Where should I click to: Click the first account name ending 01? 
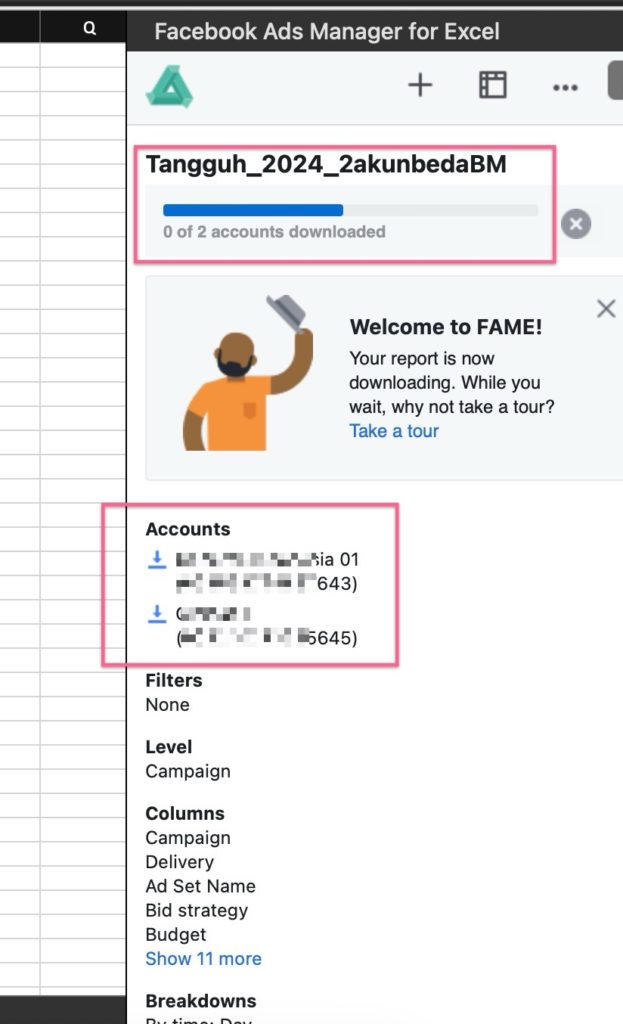point(268,560)
